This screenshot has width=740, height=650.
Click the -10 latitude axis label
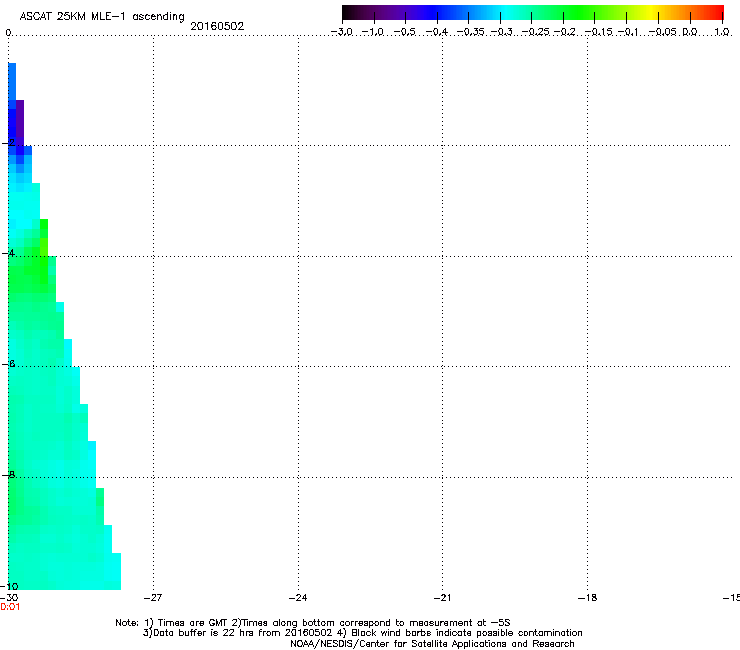[9, 587]
